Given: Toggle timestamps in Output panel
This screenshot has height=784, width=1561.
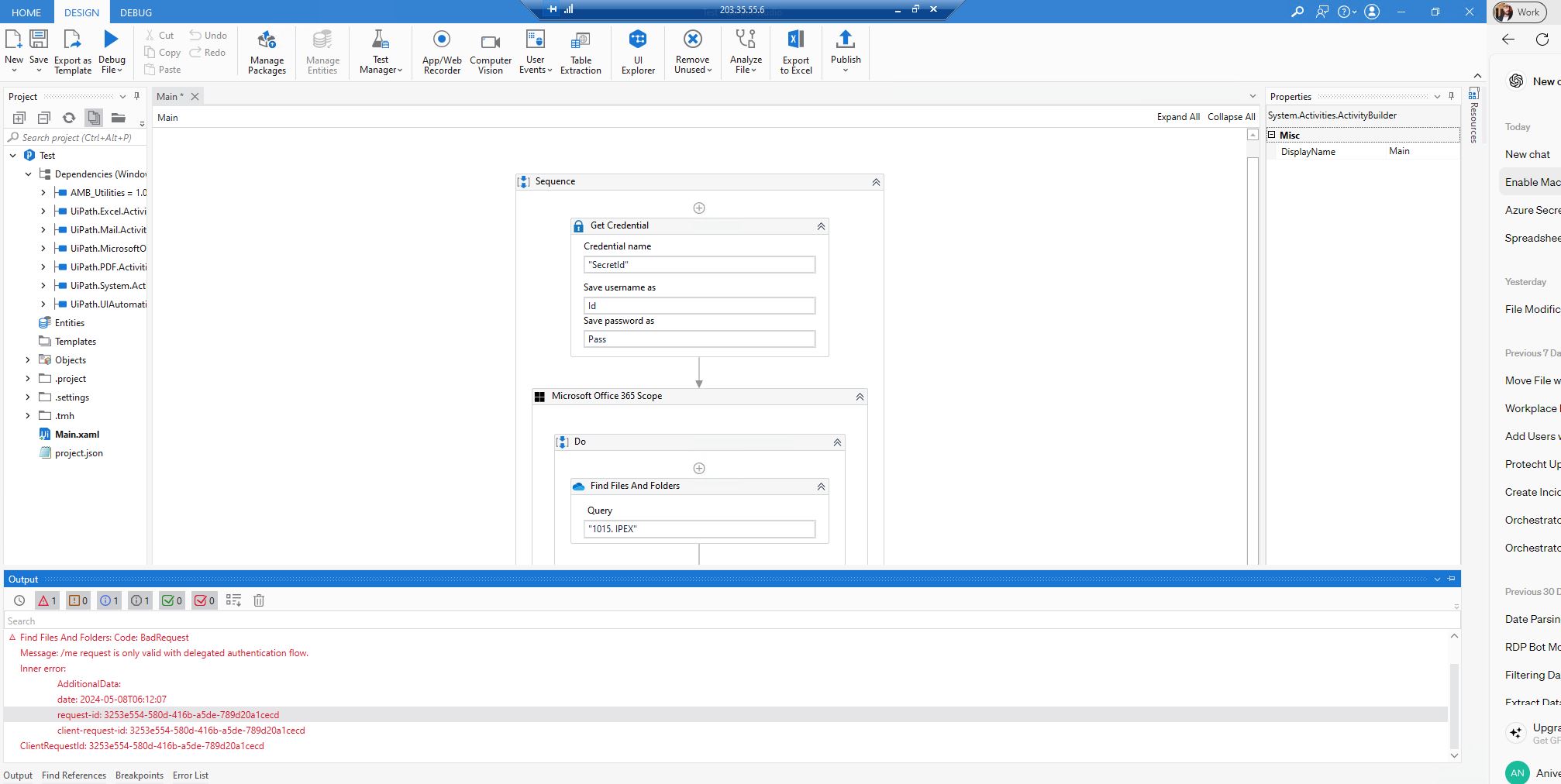Looking at the screenshot, I should [x=19, y=600].
